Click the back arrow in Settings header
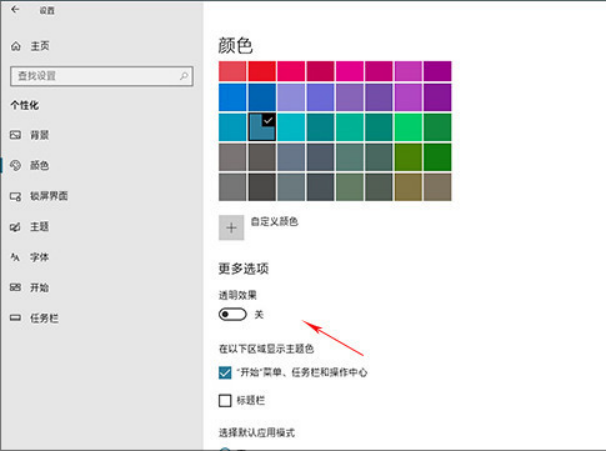 pyautogui.click(x=15, y=10)
